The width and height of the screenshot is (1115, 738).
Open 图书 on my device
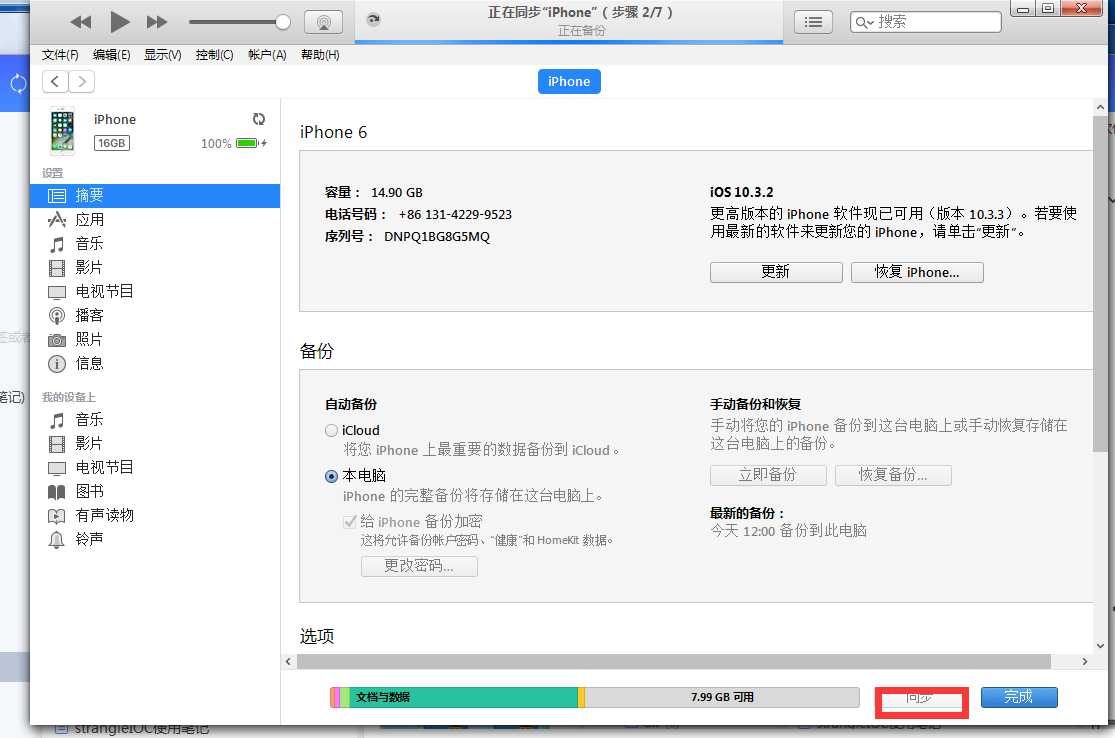tap(155, 491)
